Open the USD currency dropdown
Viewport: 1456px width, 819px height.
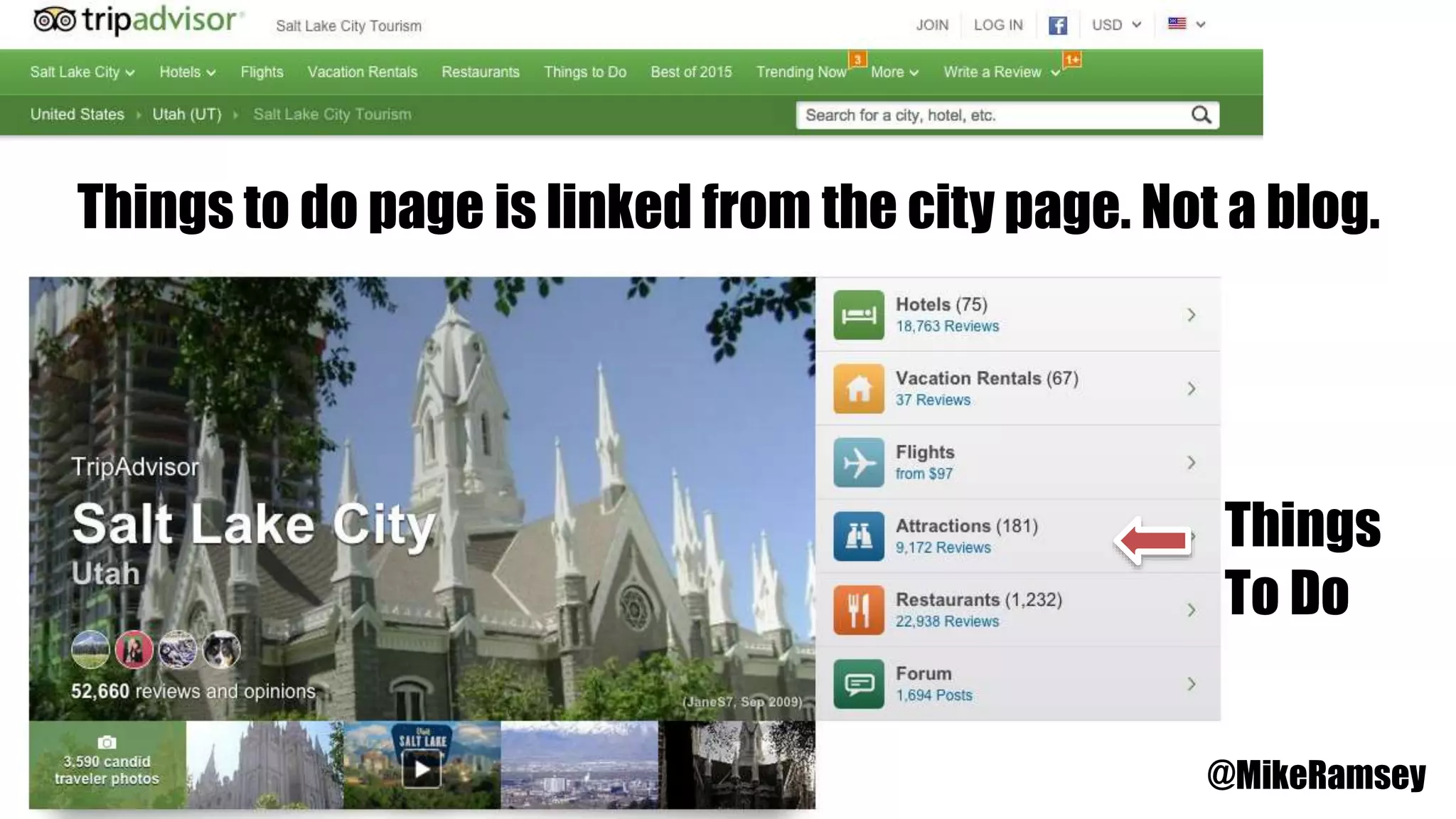[x=1116, y=25]
